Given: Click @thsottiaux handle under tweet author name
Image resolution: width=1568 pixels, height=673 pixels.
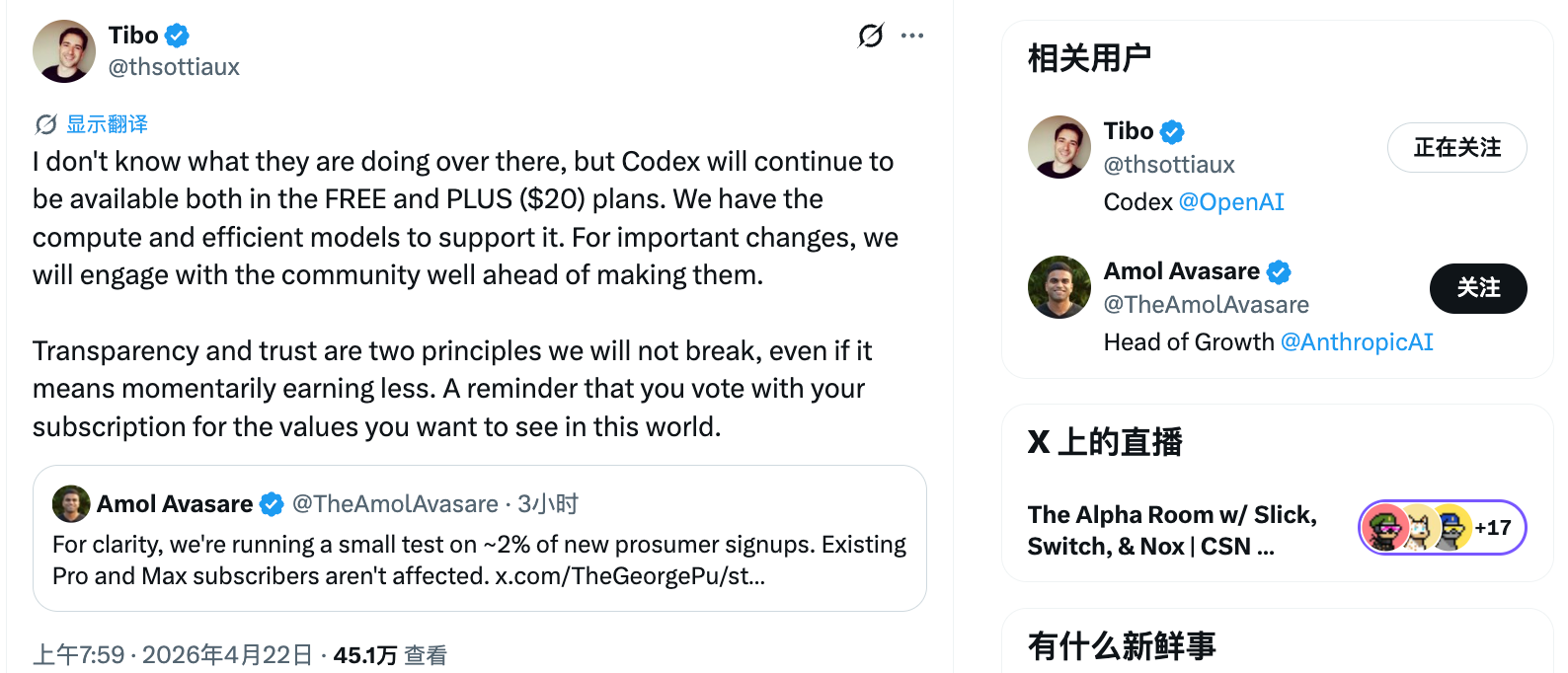Looking at the screenshot, I should [174, 67].
